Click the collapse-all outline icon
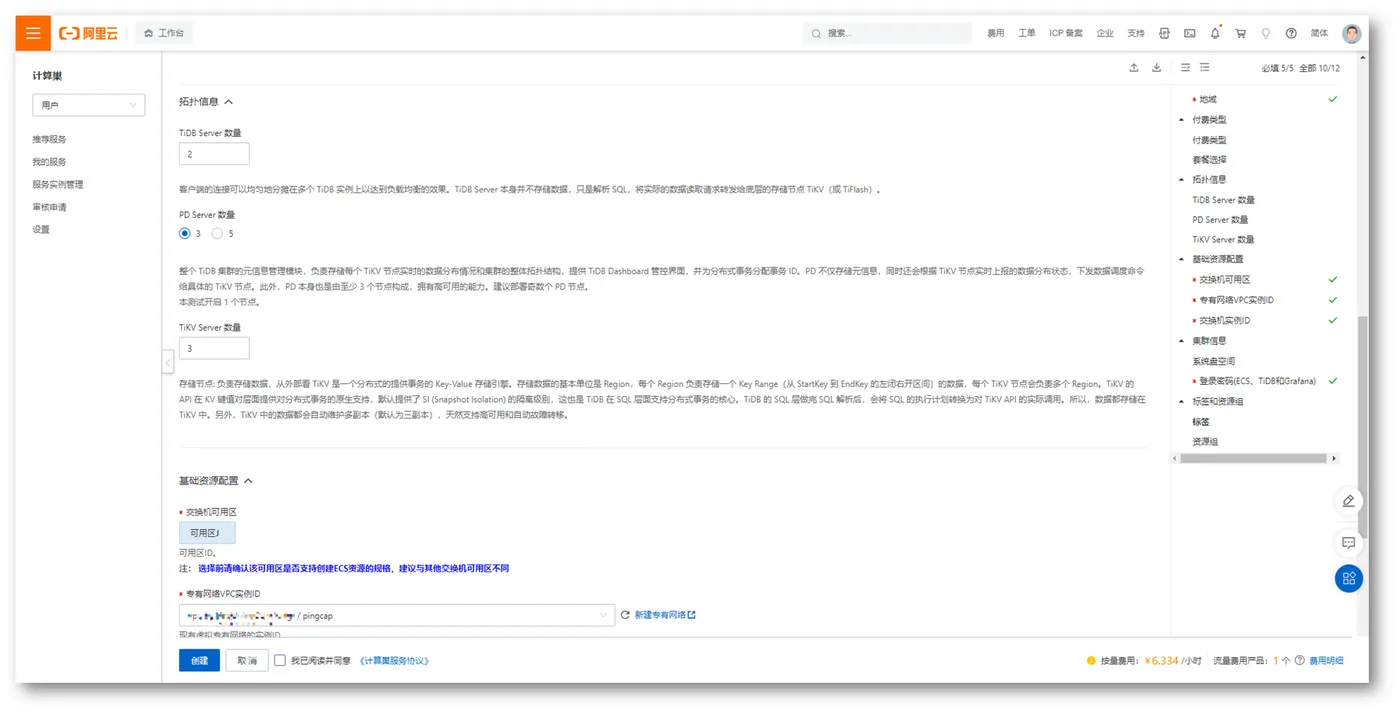Viewport: 1400px width, 714px height. click(x=1185, y=67)
